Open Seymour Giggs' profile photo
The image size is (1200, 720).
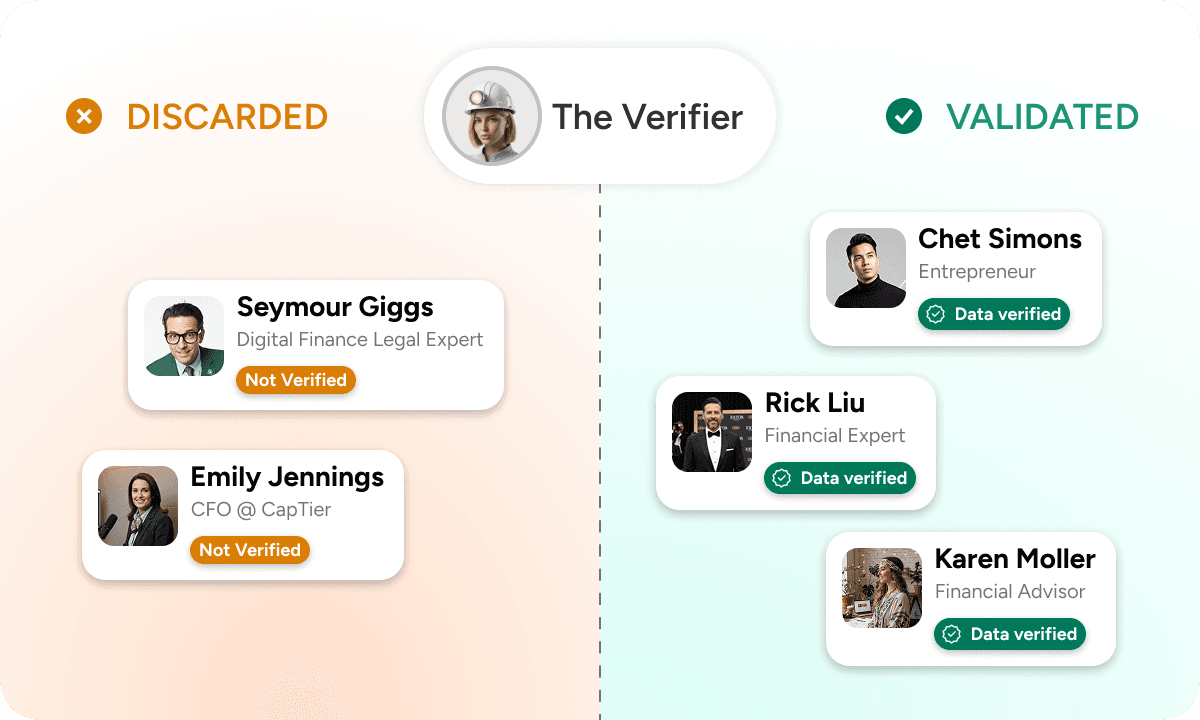pyautogui.click(x=184, y=336)
